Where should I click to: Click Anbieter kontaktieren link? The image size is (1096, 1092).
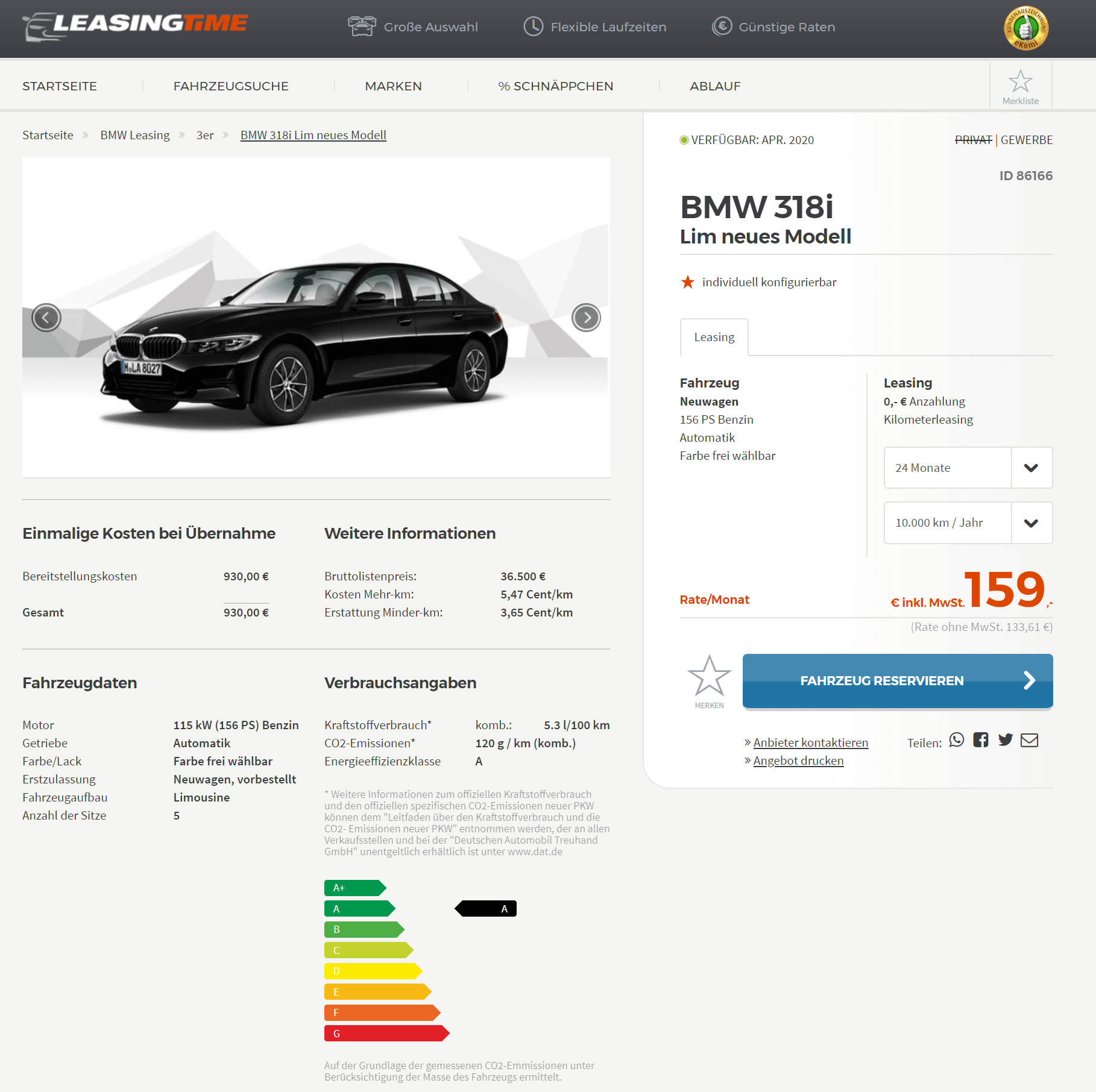tap(811, 742)
